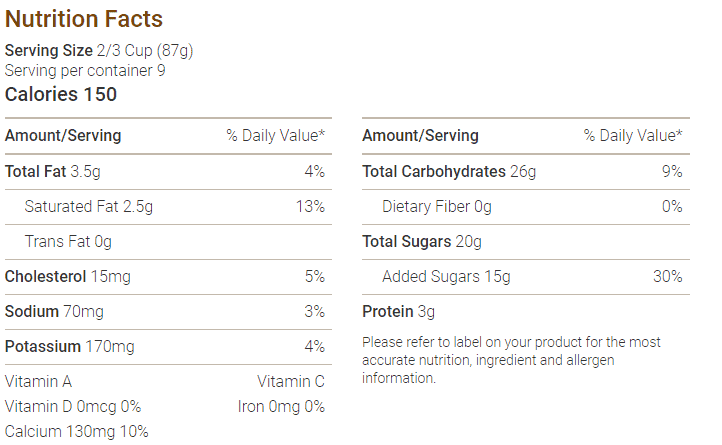Click the Total Carbohydrates 26g row

(526, 172)
